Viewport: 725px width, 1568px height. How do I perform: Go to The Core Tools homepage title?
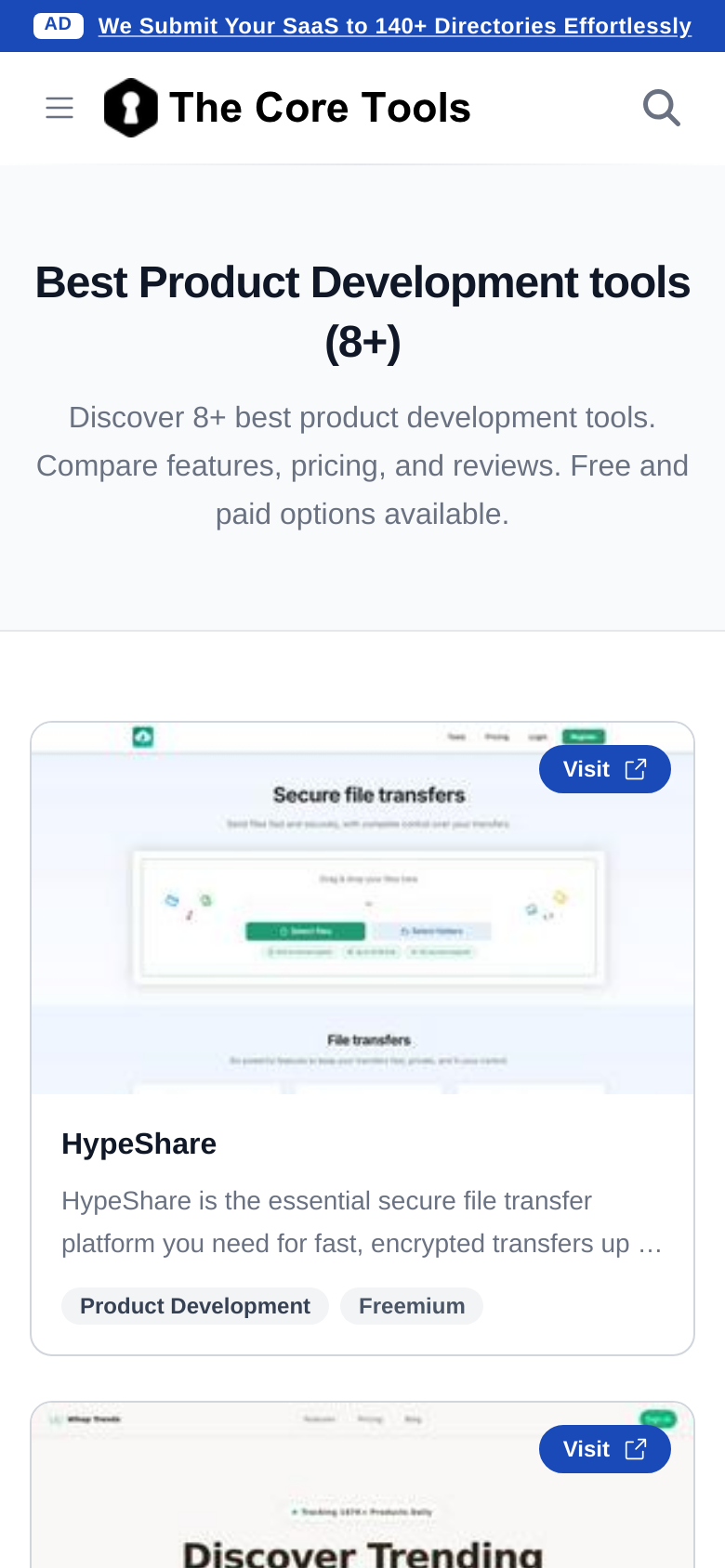(x=320, y=108)
